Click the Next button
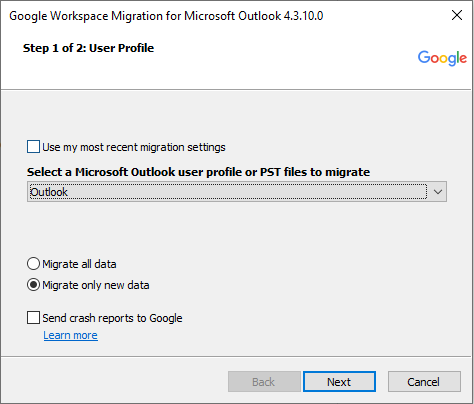 [339, 382]
